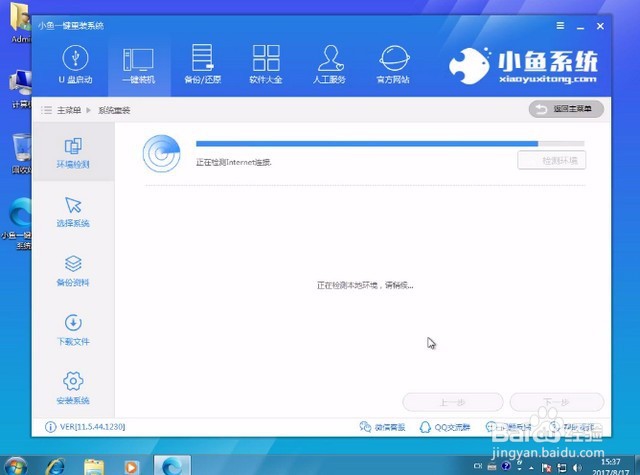Image resolution: width=640 pixels, height=475 pixels.
Task: Open the speech-bubble feedback link
Action: pos(508,427)
